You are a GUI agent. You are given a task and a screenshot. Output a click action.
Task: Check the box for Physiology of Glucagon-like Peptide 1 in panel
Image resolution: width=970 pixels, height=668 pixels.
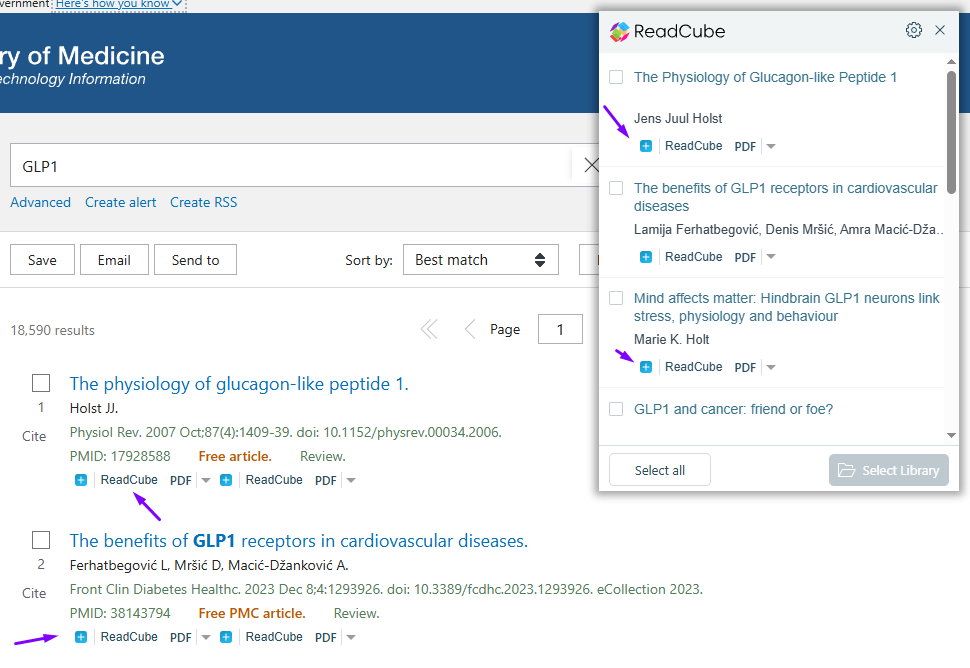pos(616,77)
